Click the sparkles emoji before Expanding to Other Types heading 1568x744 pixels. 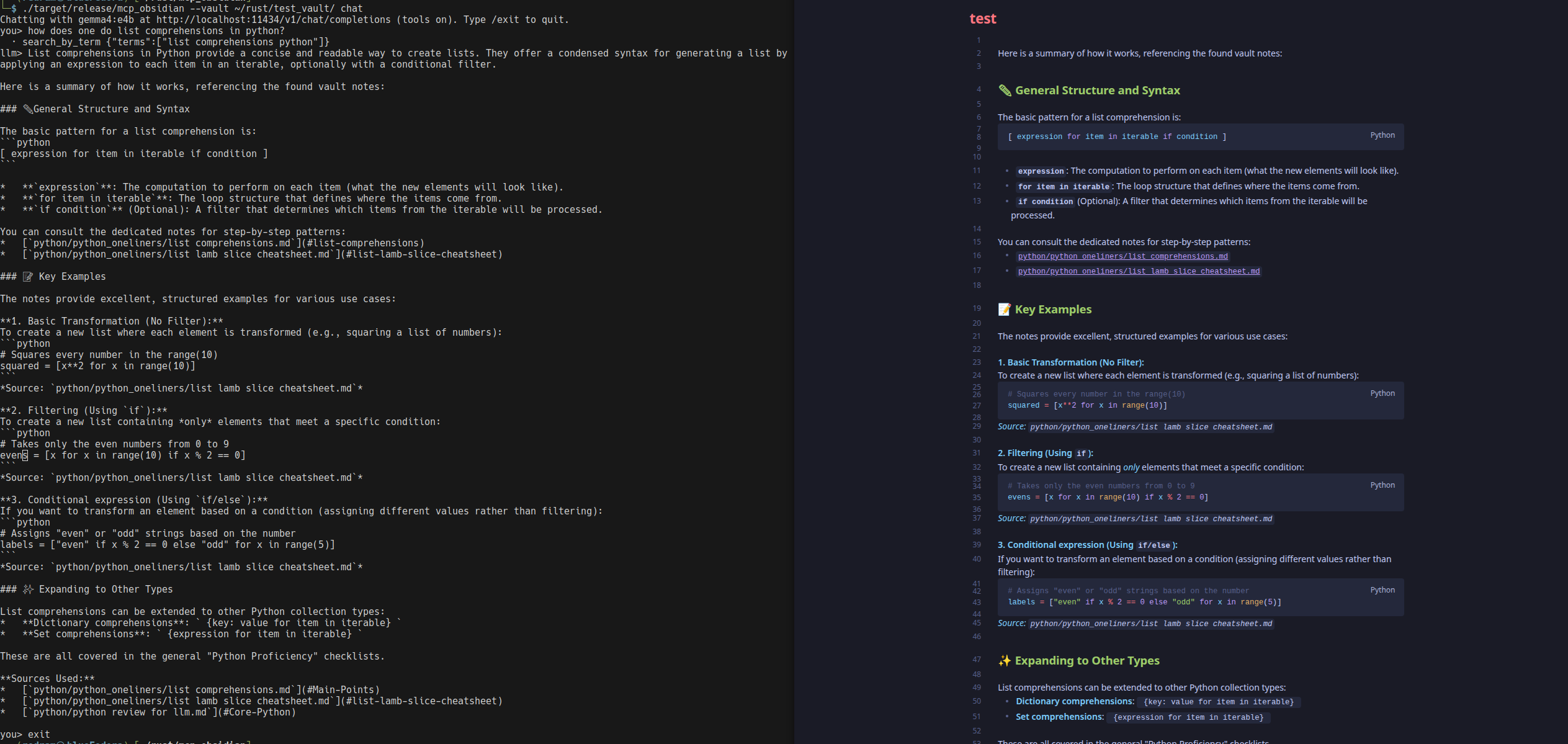click(1005, 661)
